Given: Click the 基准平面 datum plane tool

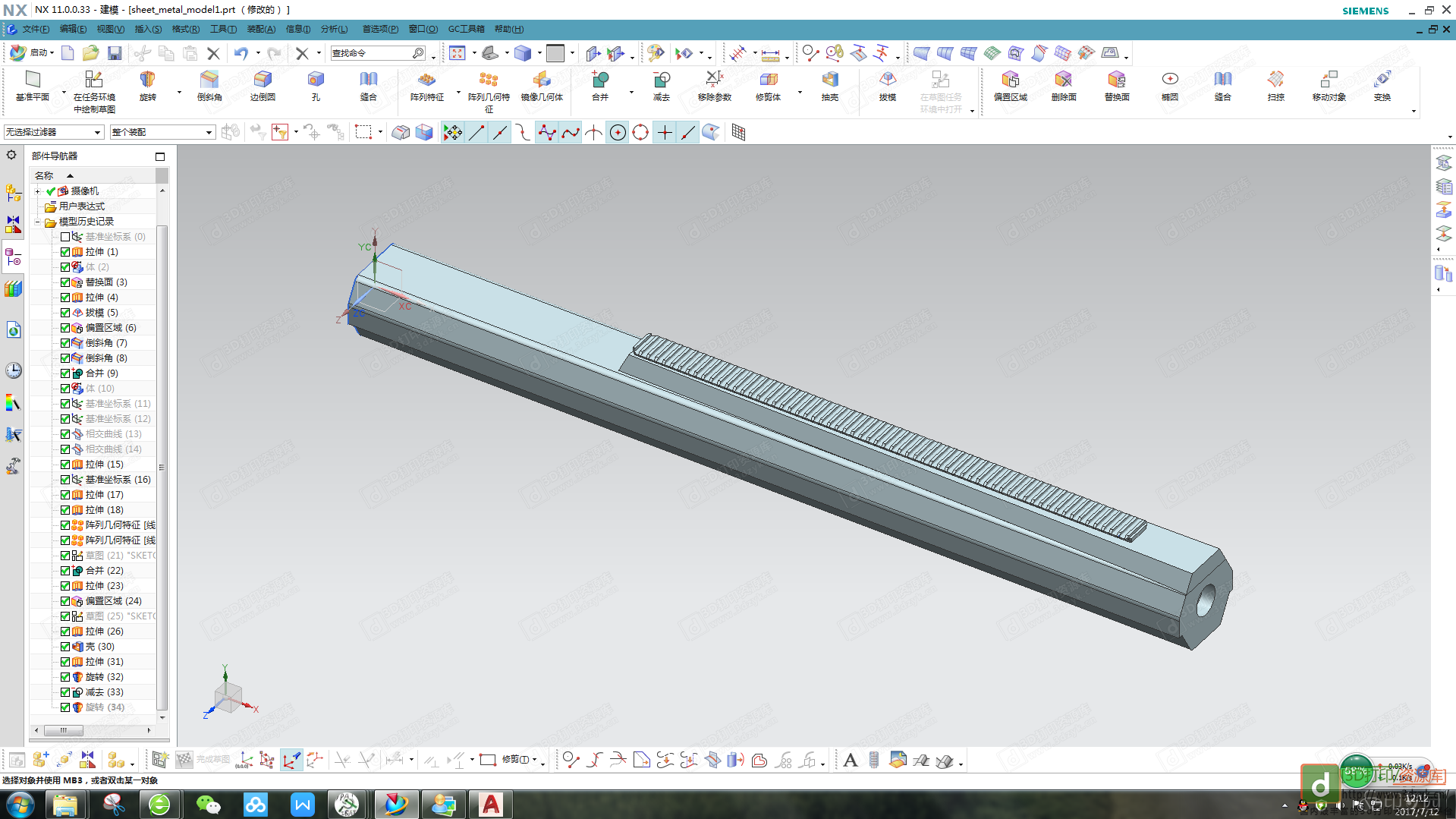Looking at the screenshot, I should click(x=33, y=86).
